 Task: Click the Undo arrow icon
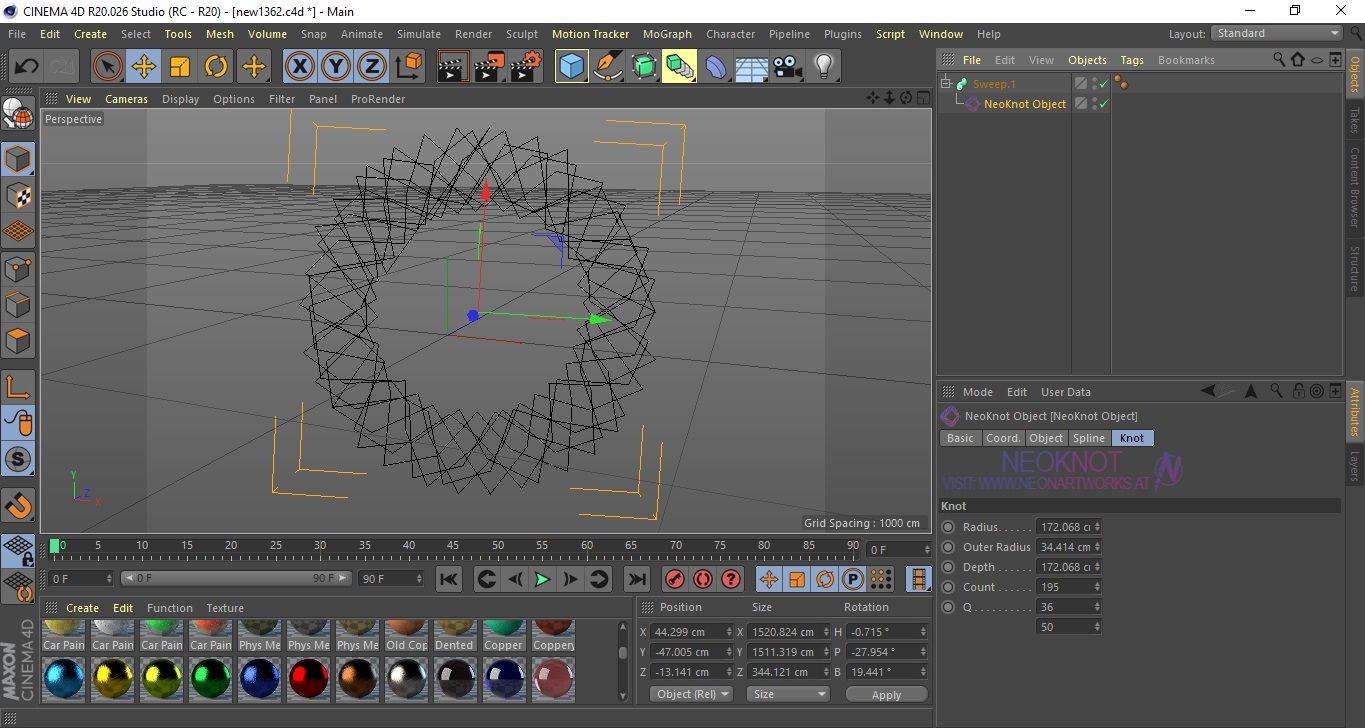tap(27, 67)
